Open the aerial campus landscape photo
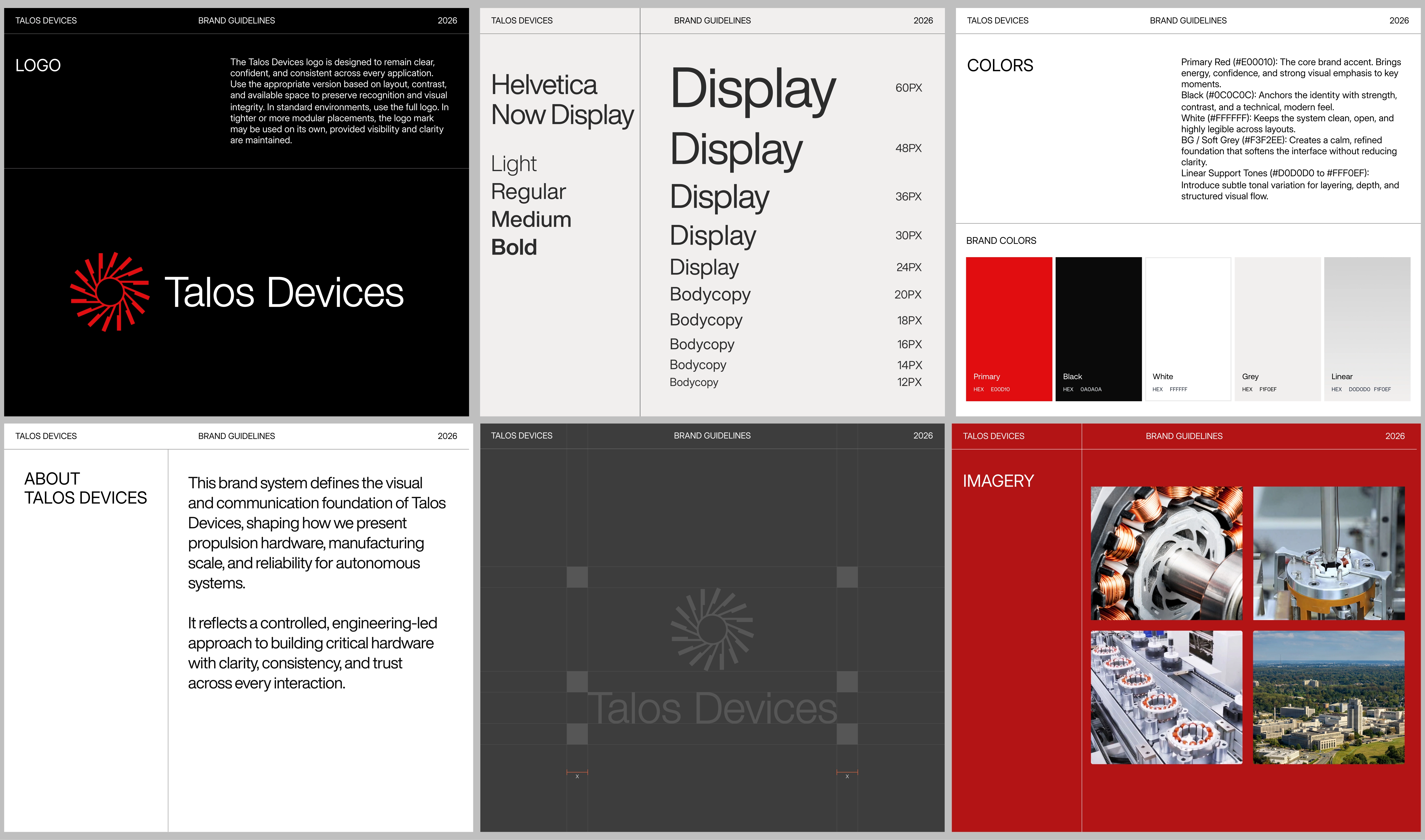 point(1329,697)
